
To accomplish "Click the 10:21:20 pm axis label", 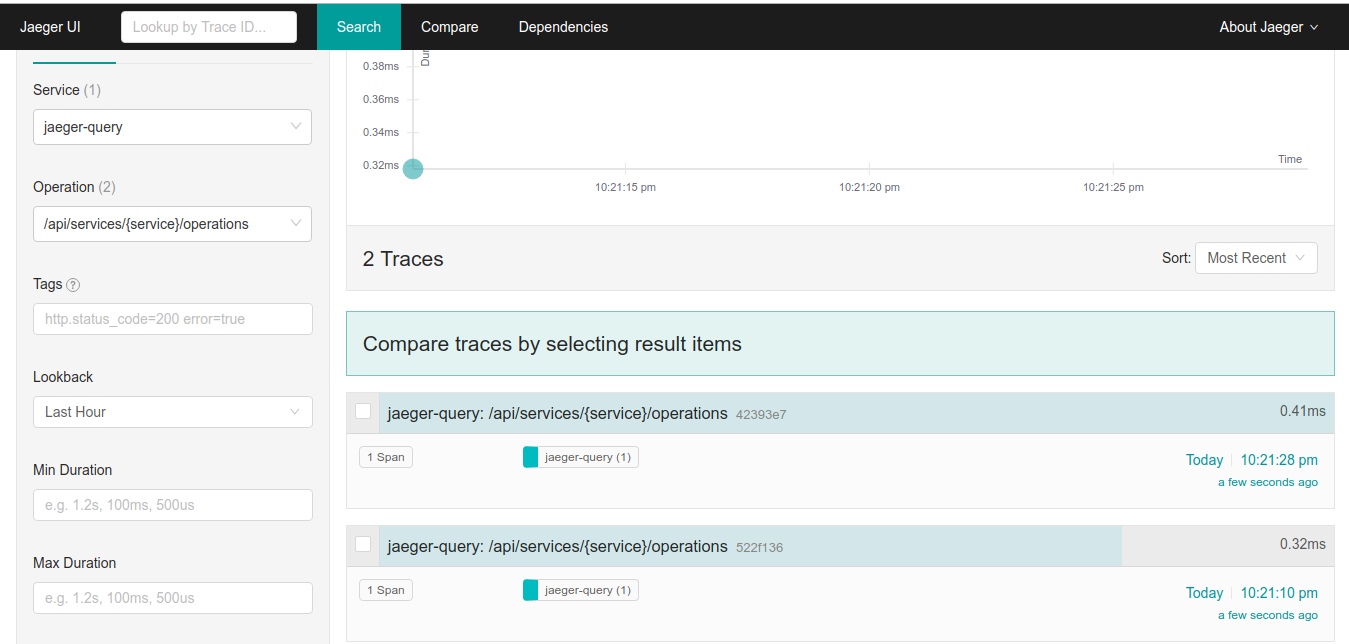I will [869, 187].
